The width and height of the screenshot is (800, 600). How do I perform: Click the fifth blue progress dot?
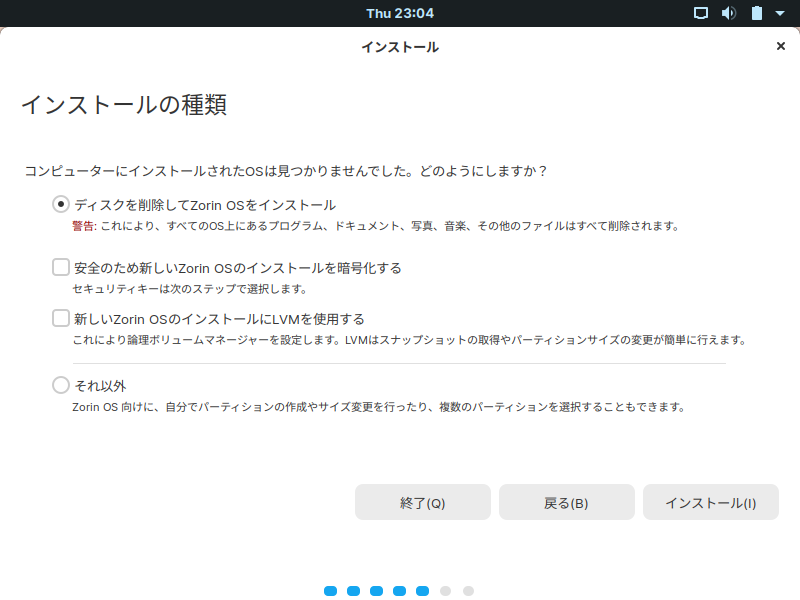pyautogui.click(x=422, y=591)
